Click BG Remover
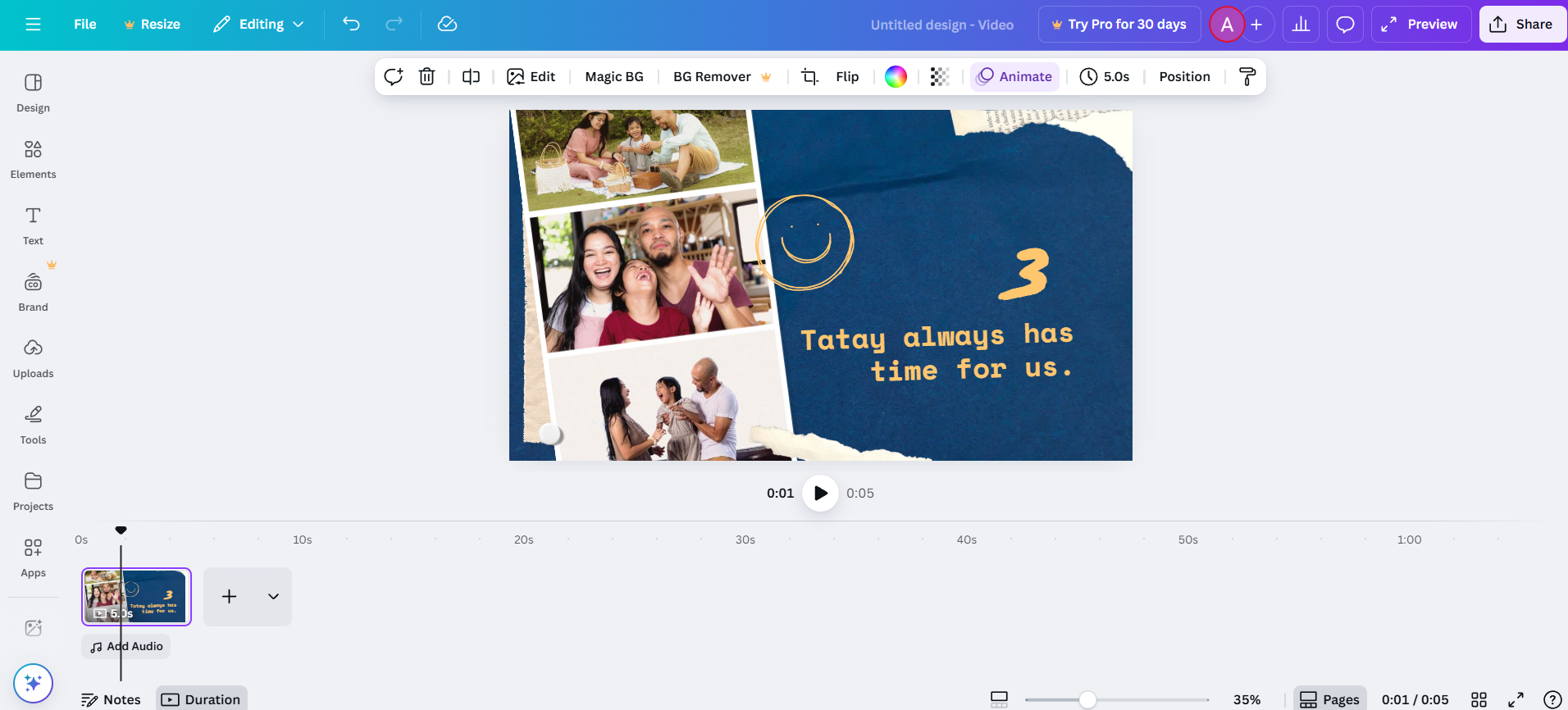 tap(722, 76)
